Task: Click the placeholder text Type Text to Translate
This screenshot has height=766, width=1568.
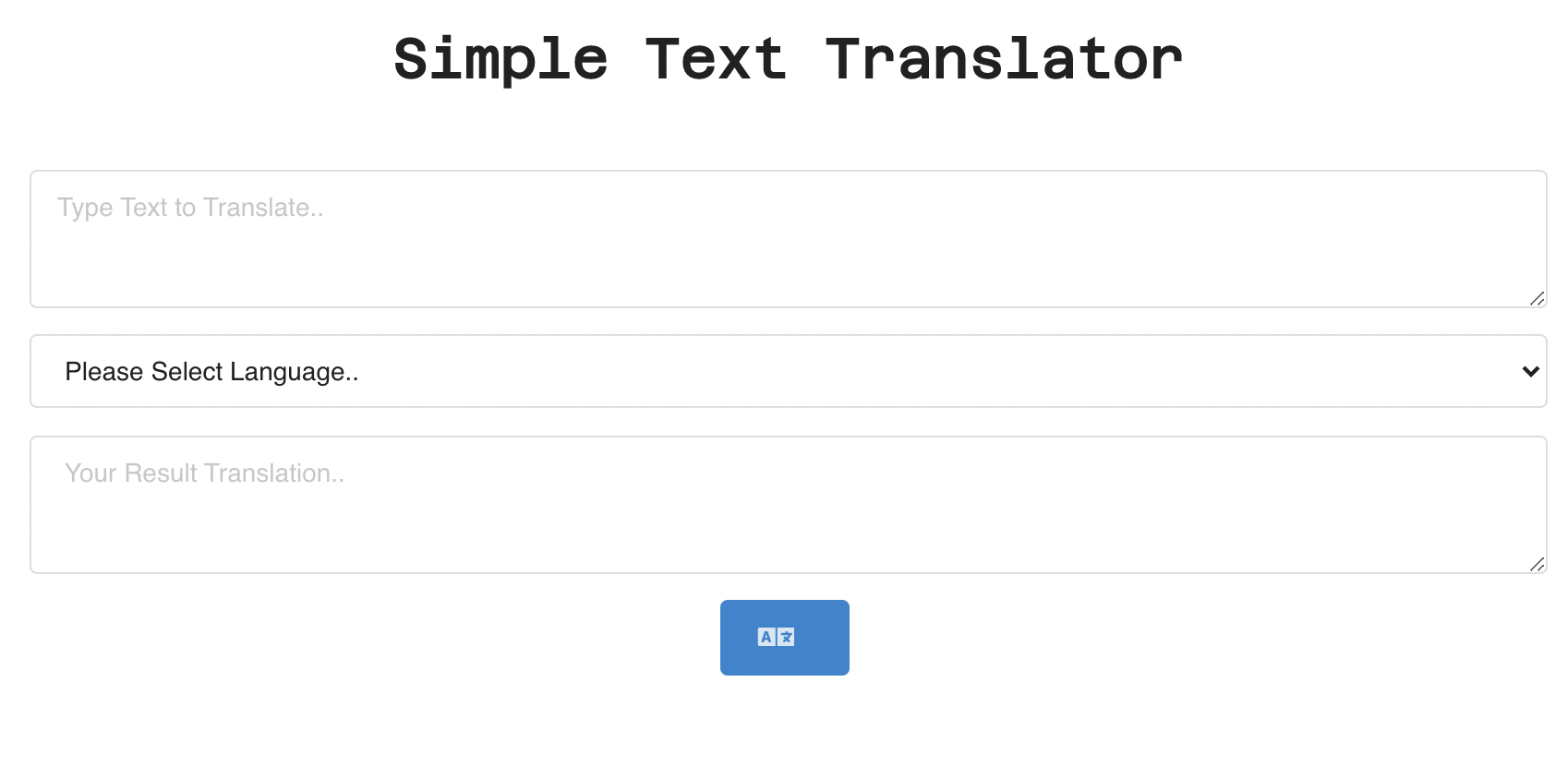Action: point(191,208)
